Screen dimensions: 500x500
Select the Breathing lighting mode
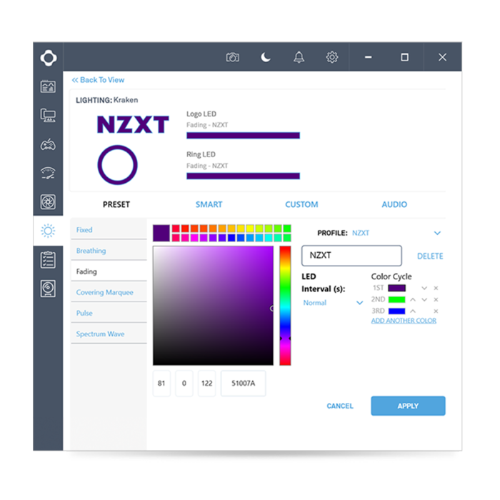[x=109, y=251]
